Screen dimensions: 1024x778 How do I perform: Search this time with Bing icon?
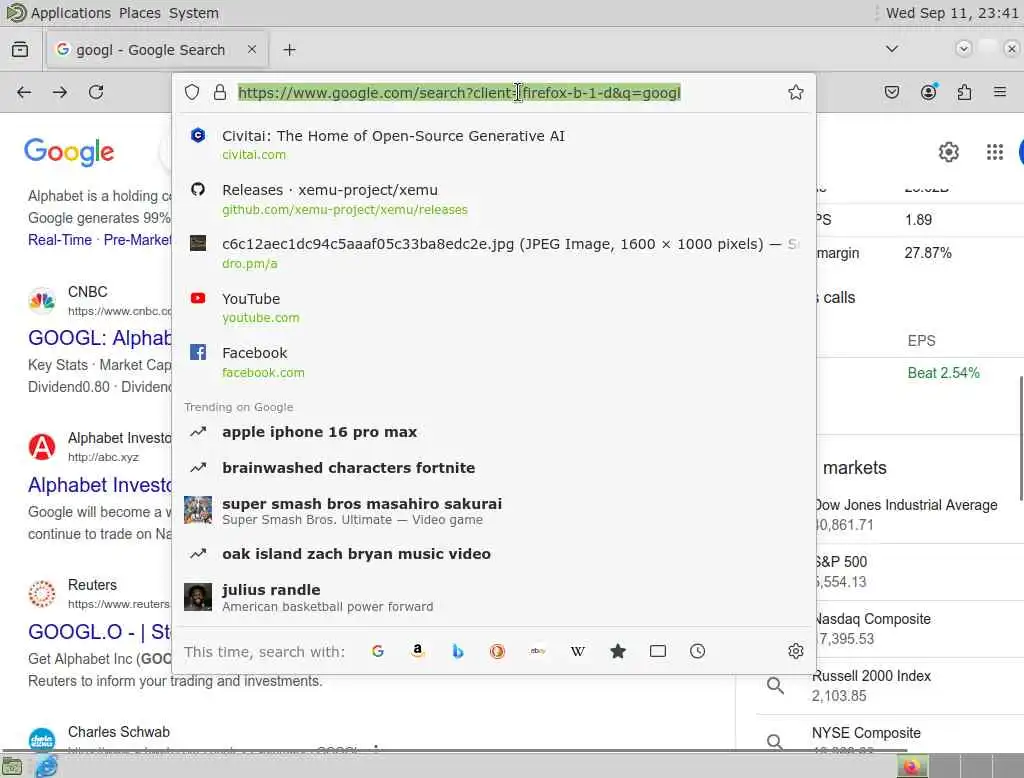pos(458,651)
